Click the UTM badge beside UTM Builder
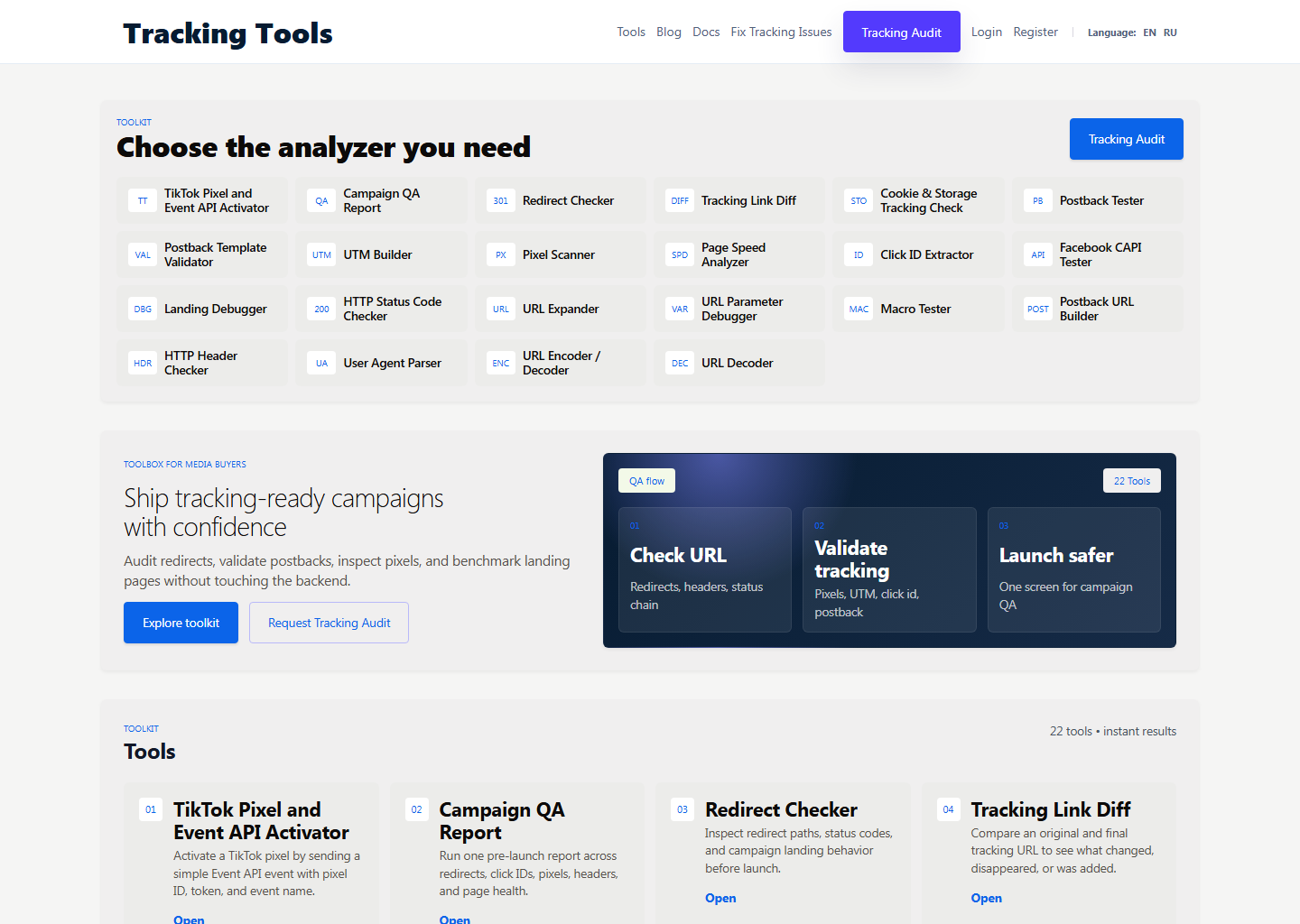 (x=321, y=254)
